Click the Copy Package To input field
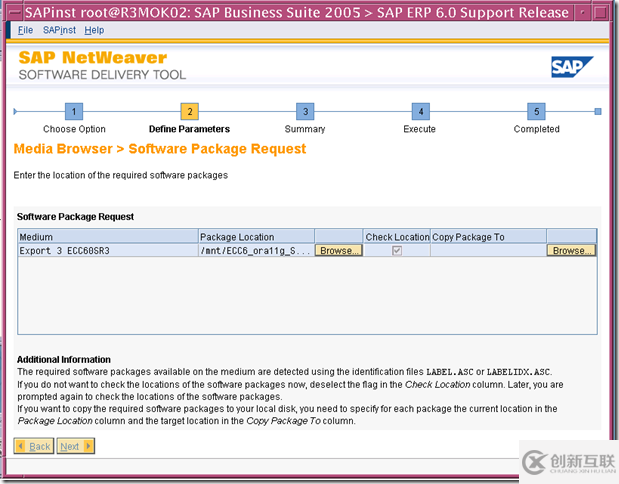This screenshot has height=484, width=619. (x=488, y=251)
